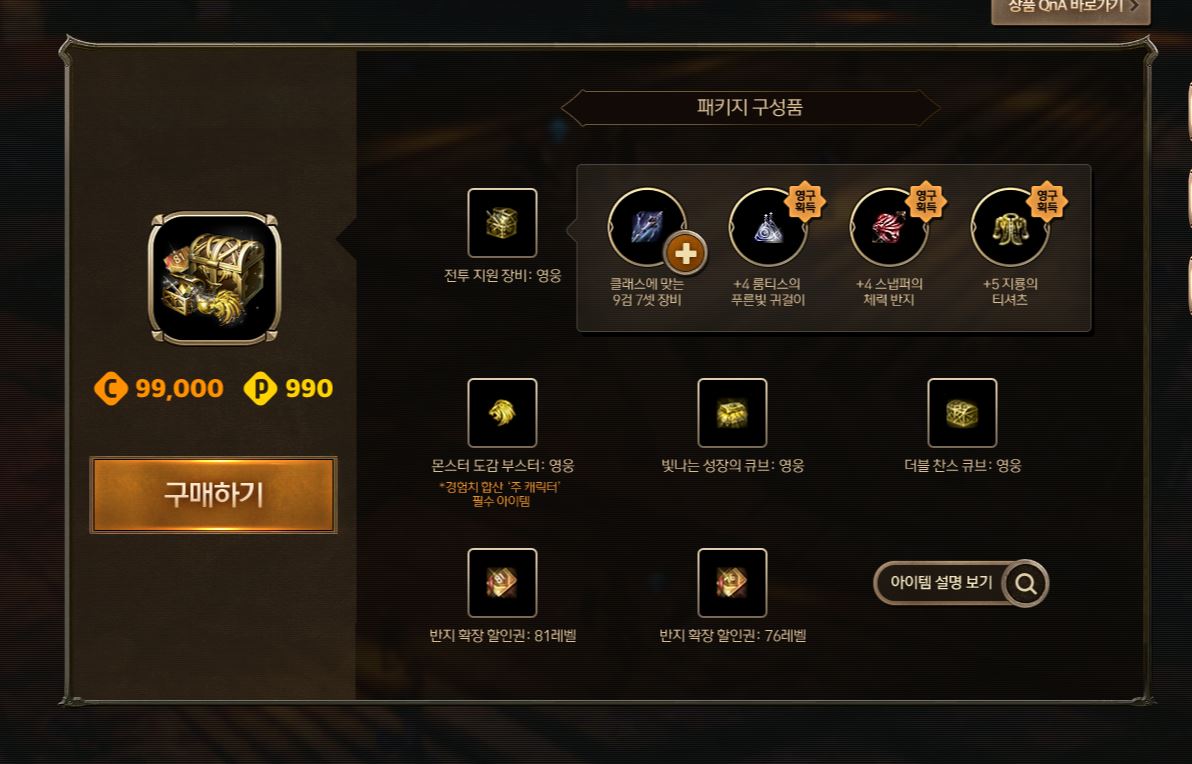Click the 영구 획득 badge on the earring

(x=805, y=201)
